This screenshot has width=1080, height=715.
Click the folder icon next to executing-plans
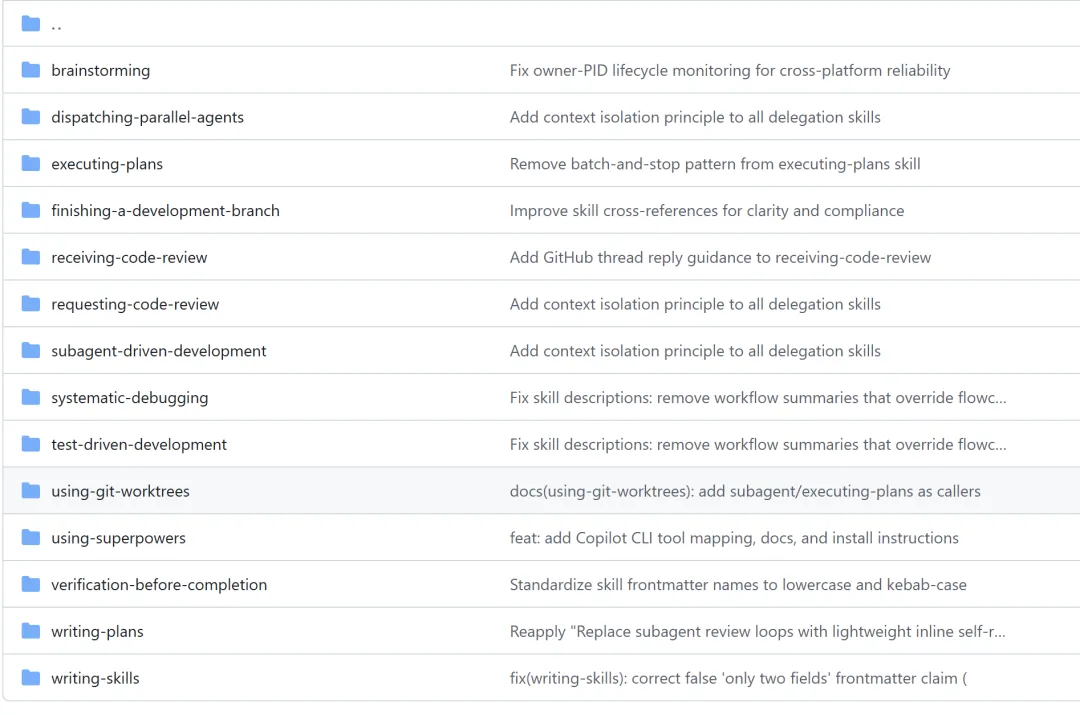[31, 164]
